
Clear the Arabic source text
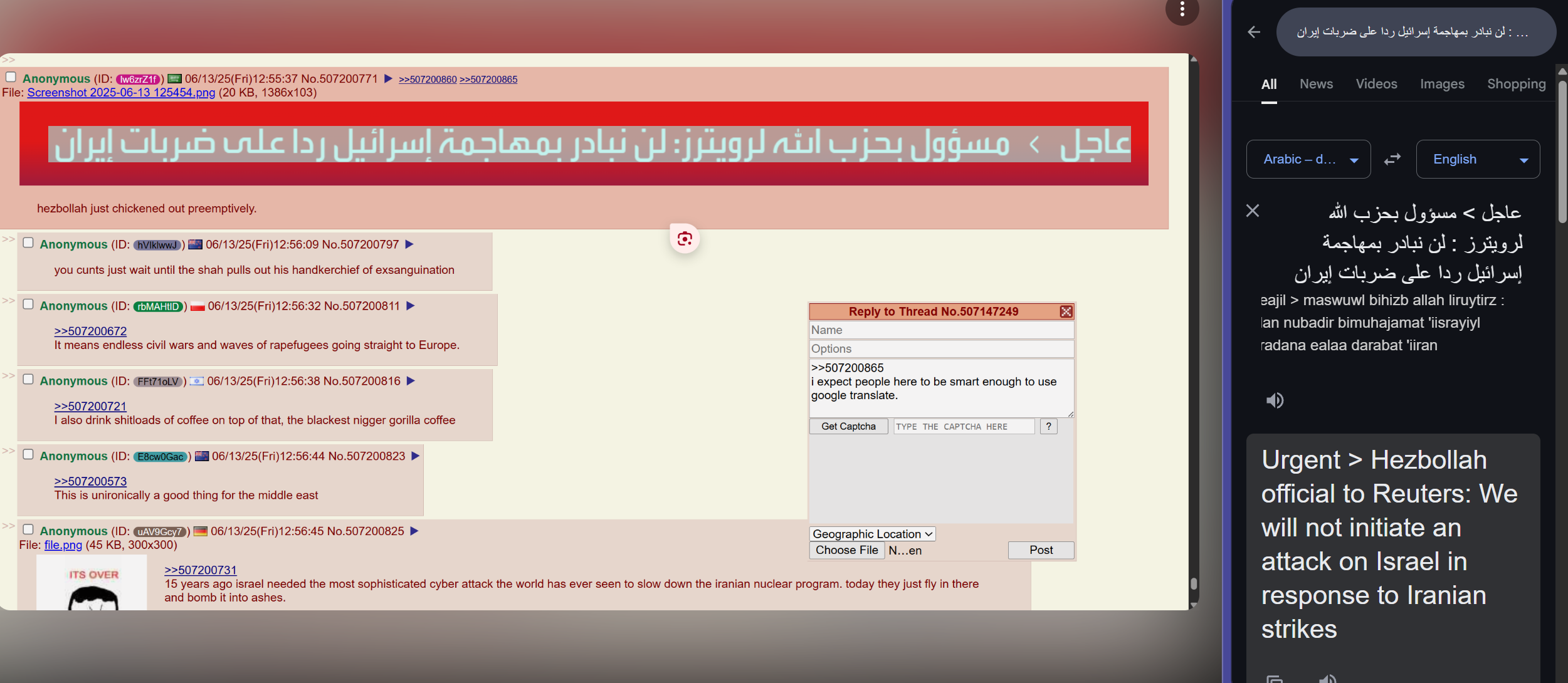(1253, 211)
